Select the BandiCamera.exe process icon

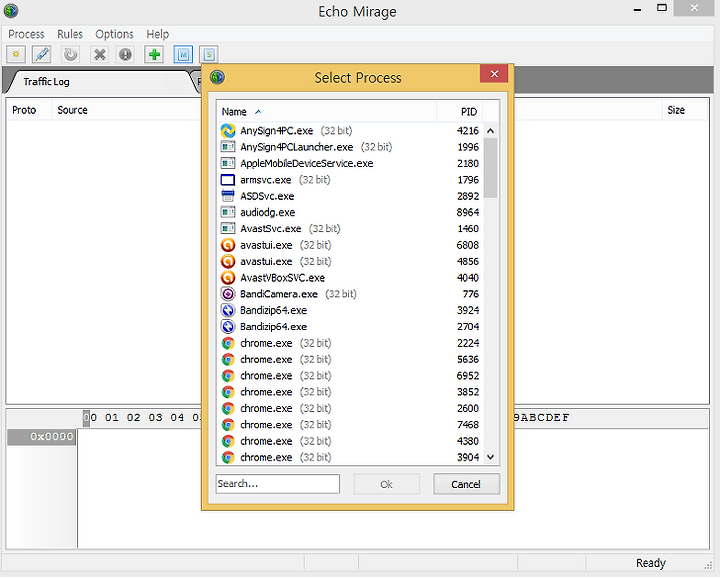pyautogui.click(x=228, y=294)
